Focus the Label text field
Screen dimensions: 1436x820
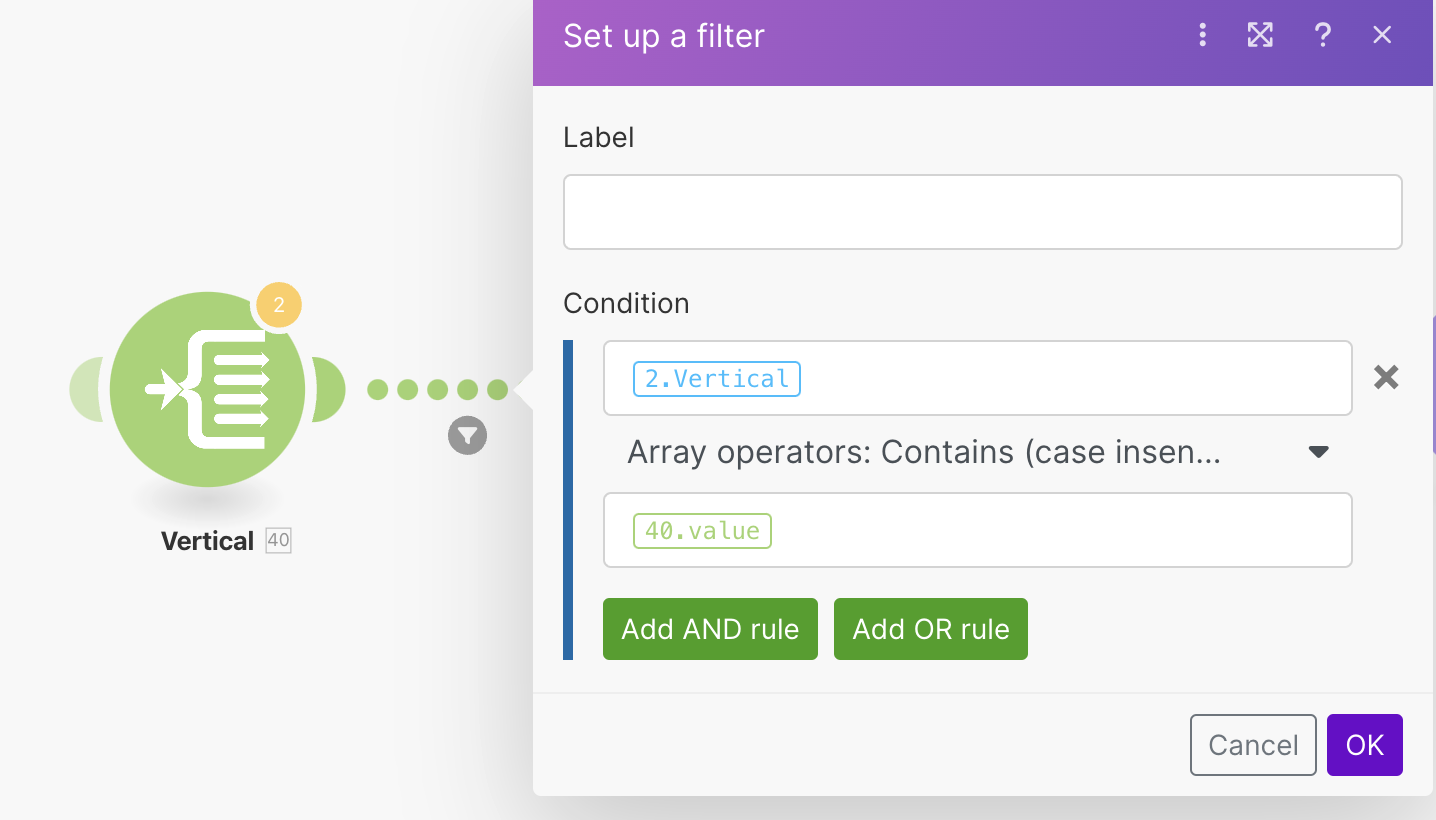(982, 212)
